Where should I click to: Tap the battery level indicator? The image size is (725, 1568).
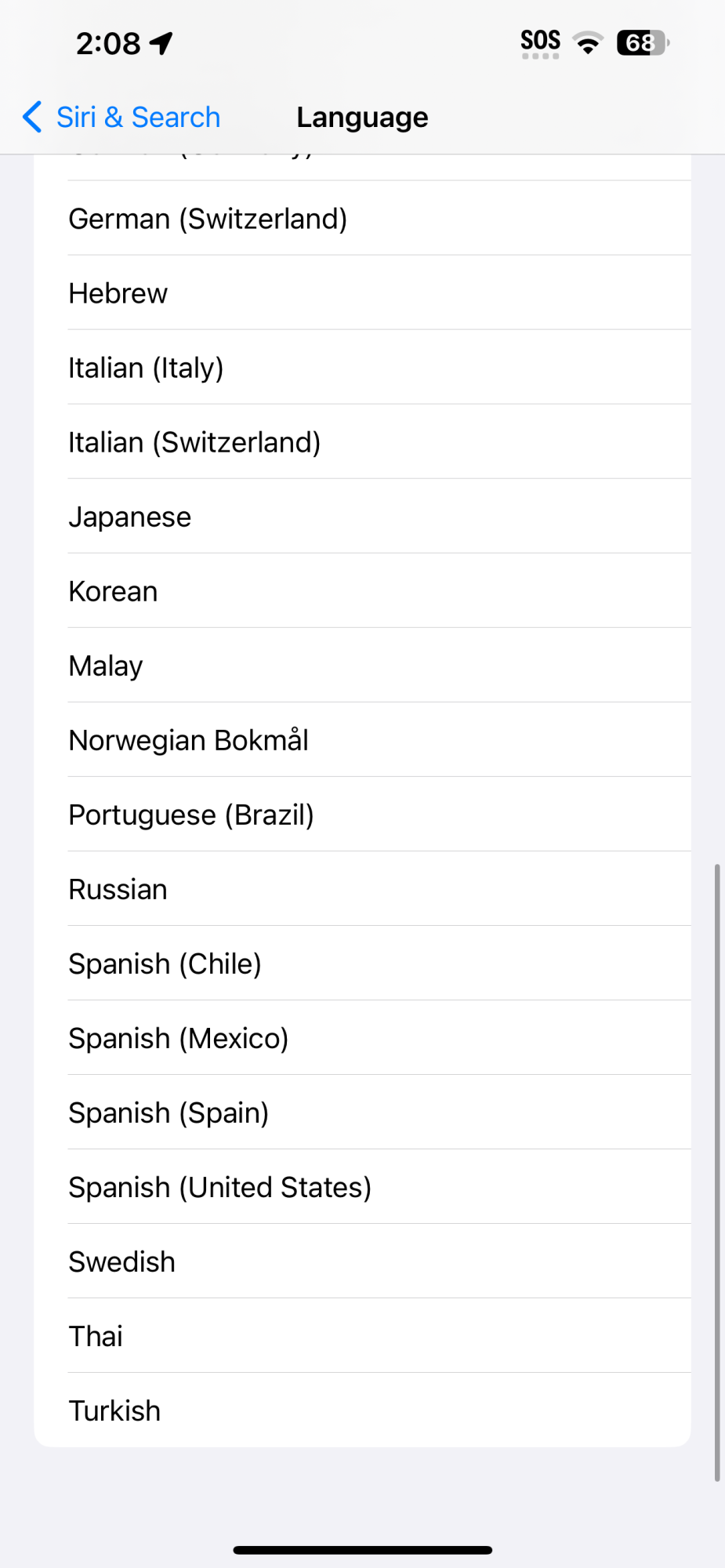[x=643, y=42]
